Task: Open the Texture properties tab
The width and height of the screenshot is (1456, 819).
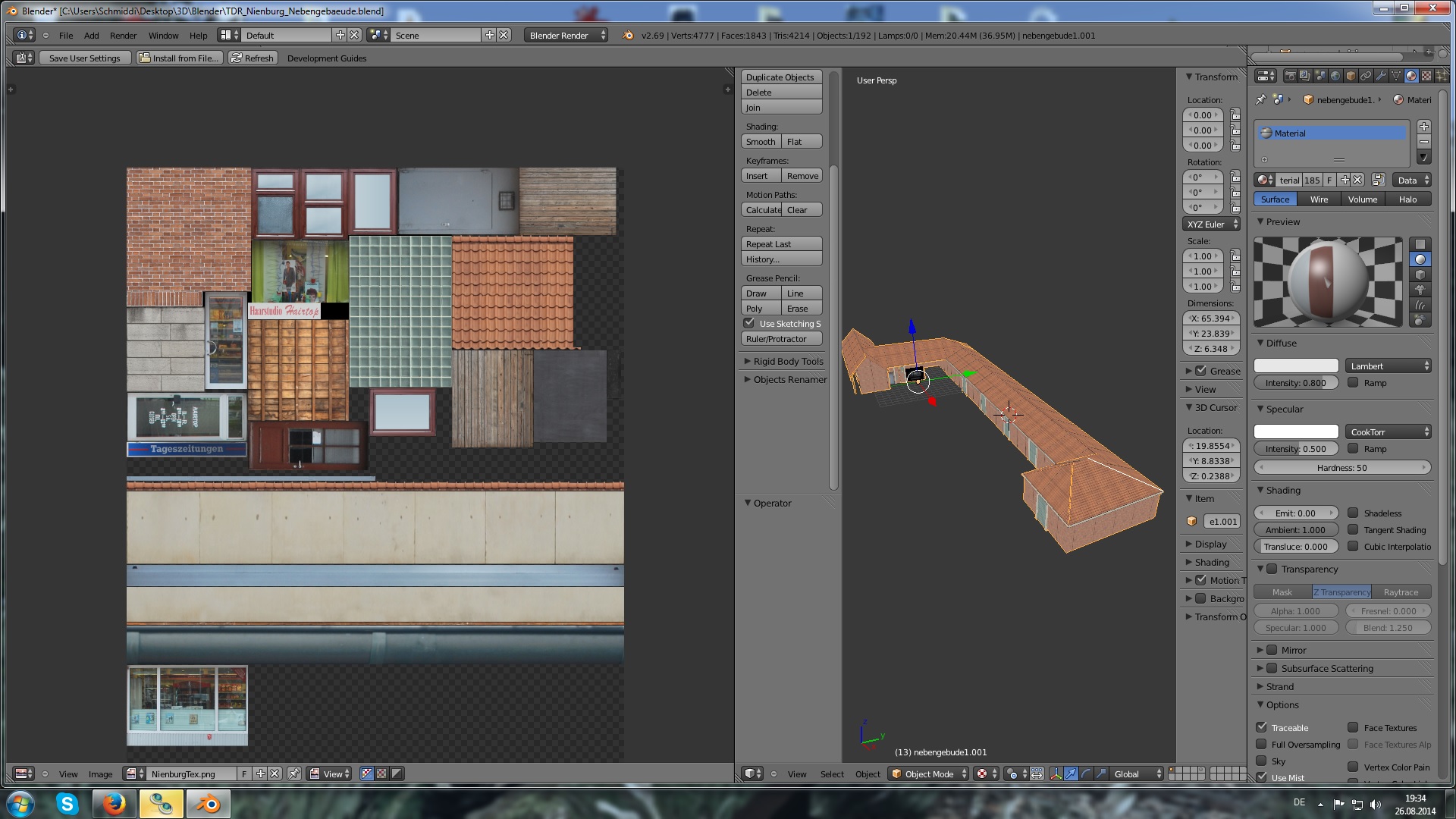Action: pos(1426,76)
